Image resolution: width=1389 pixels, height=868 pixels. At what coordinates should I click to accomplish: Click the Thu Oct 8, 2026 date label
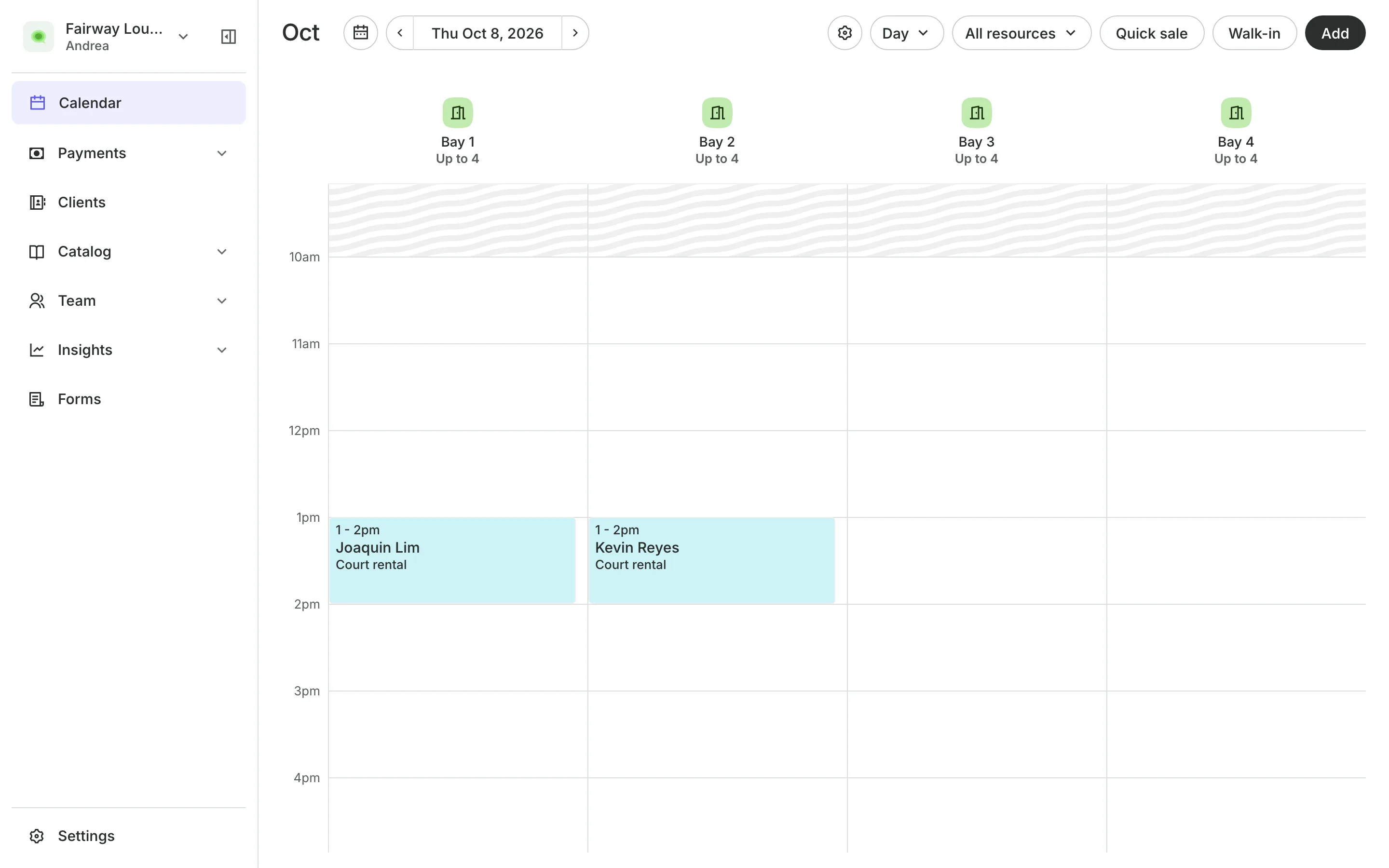point(487,33)
